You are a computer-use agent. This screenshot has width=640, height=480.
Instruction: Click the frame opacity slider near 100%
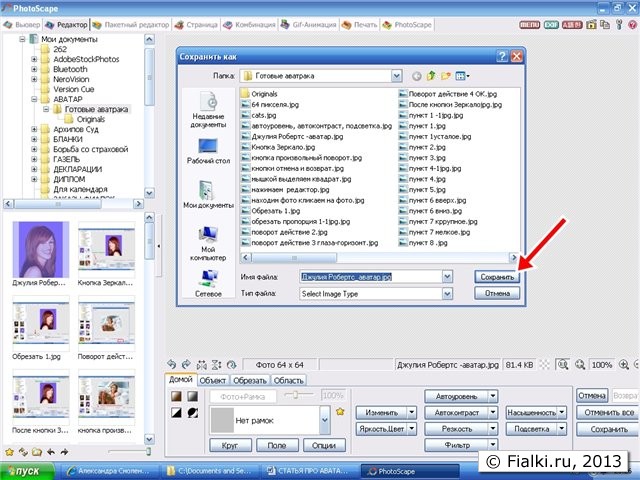(x=299, y=395)
